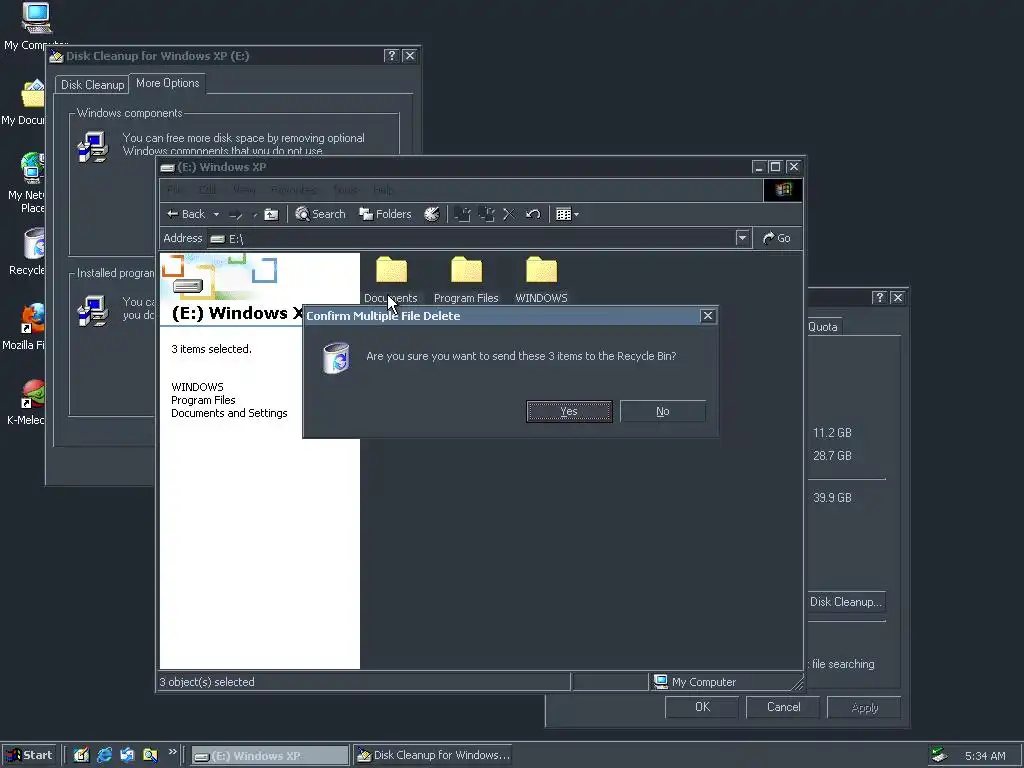Click the Forward arrow in Explorer toolbar
The image size is (1024, 768).
(x=236, y=214)
